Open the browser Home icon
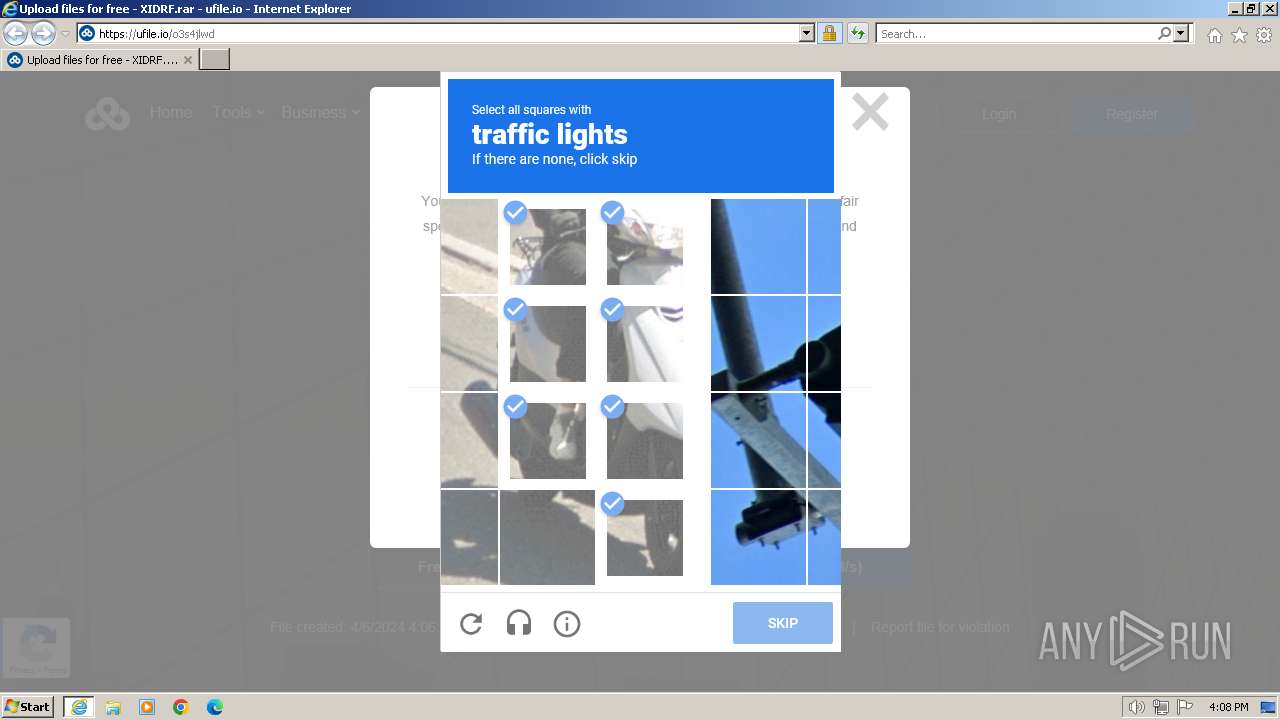The width and height of the screenshot is (1280, 720). [x=1214, y=35]
